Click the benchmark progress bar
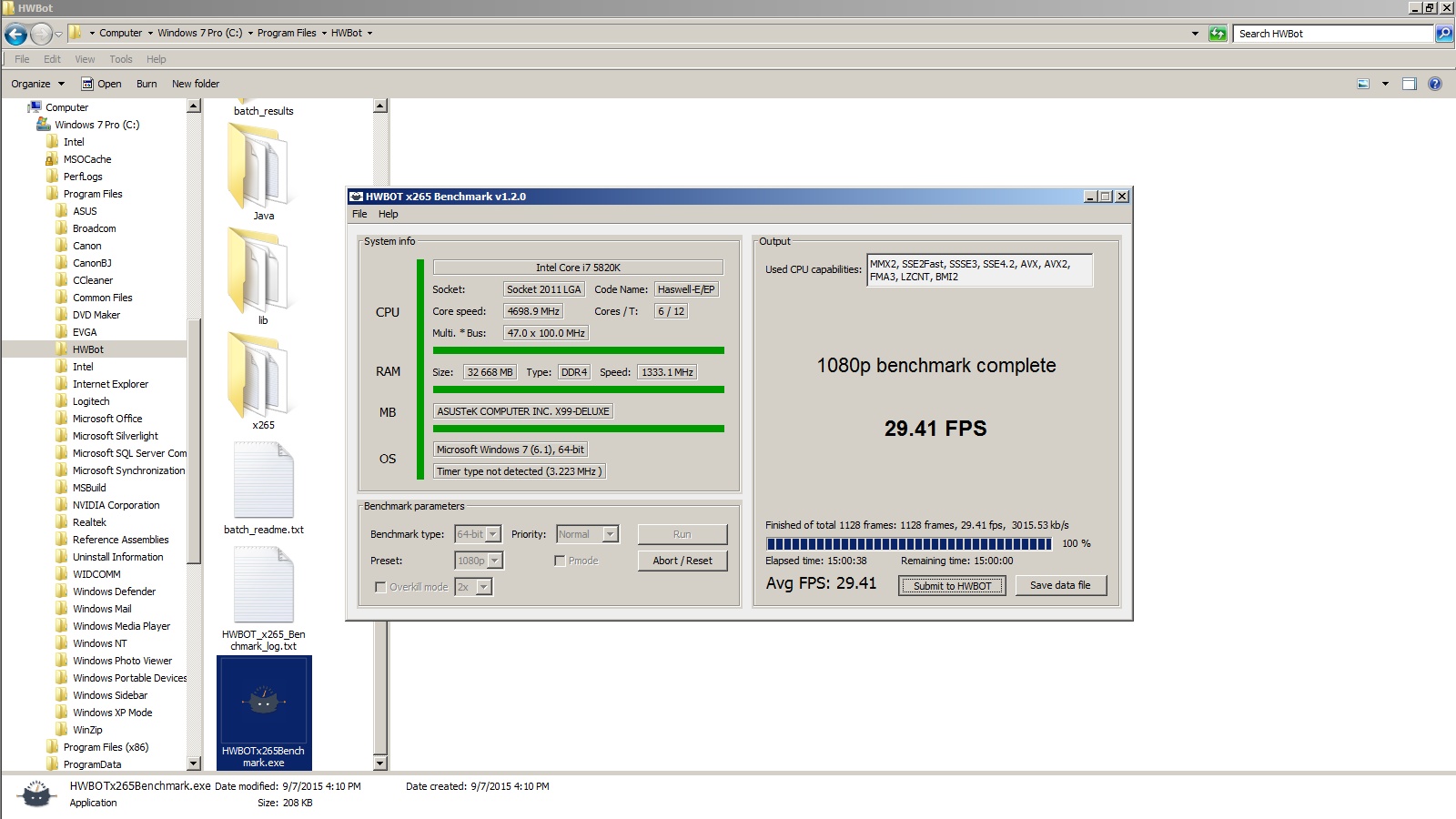 [909, 543]
